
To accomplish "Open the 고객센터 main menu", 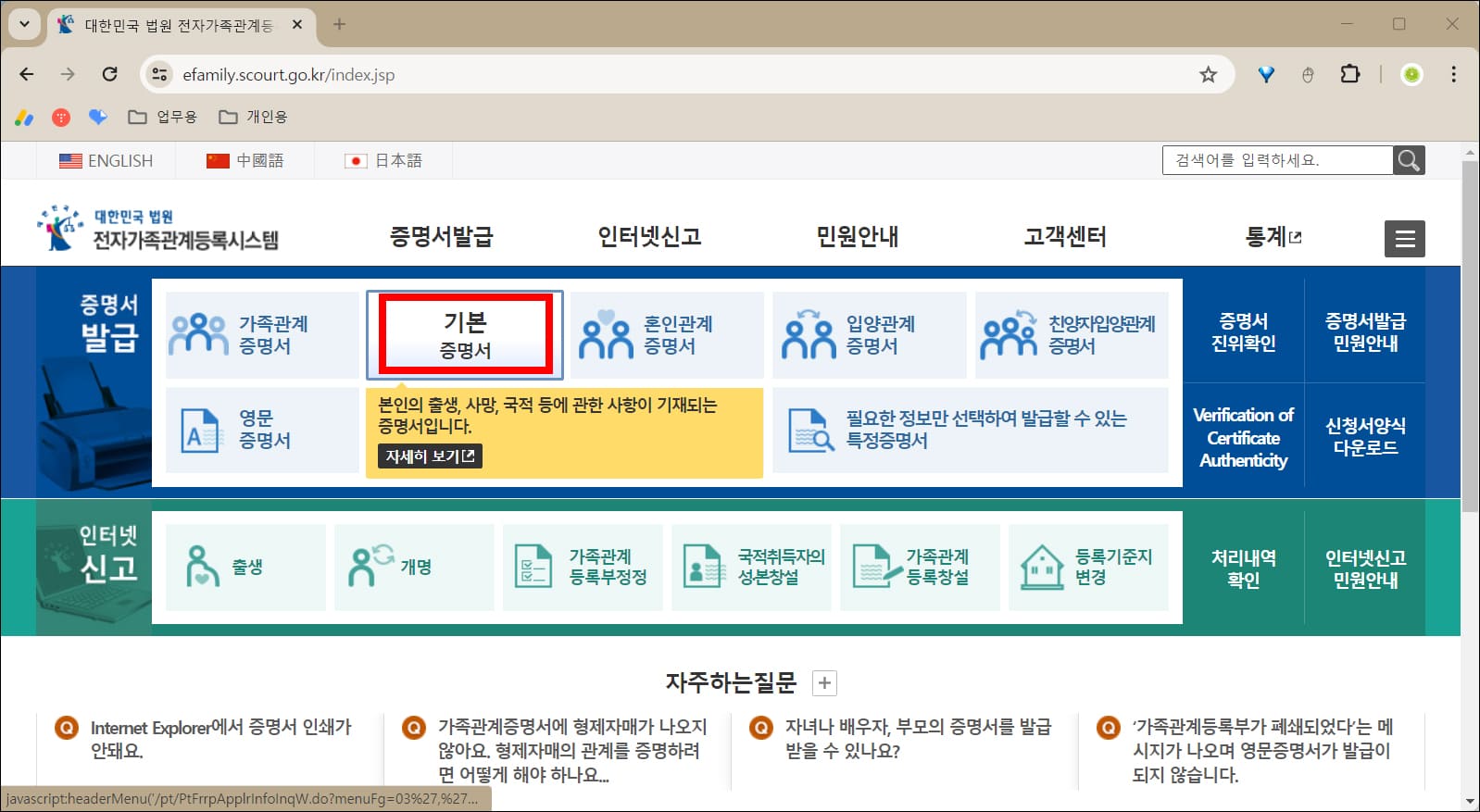I will tap(1065, 237).
